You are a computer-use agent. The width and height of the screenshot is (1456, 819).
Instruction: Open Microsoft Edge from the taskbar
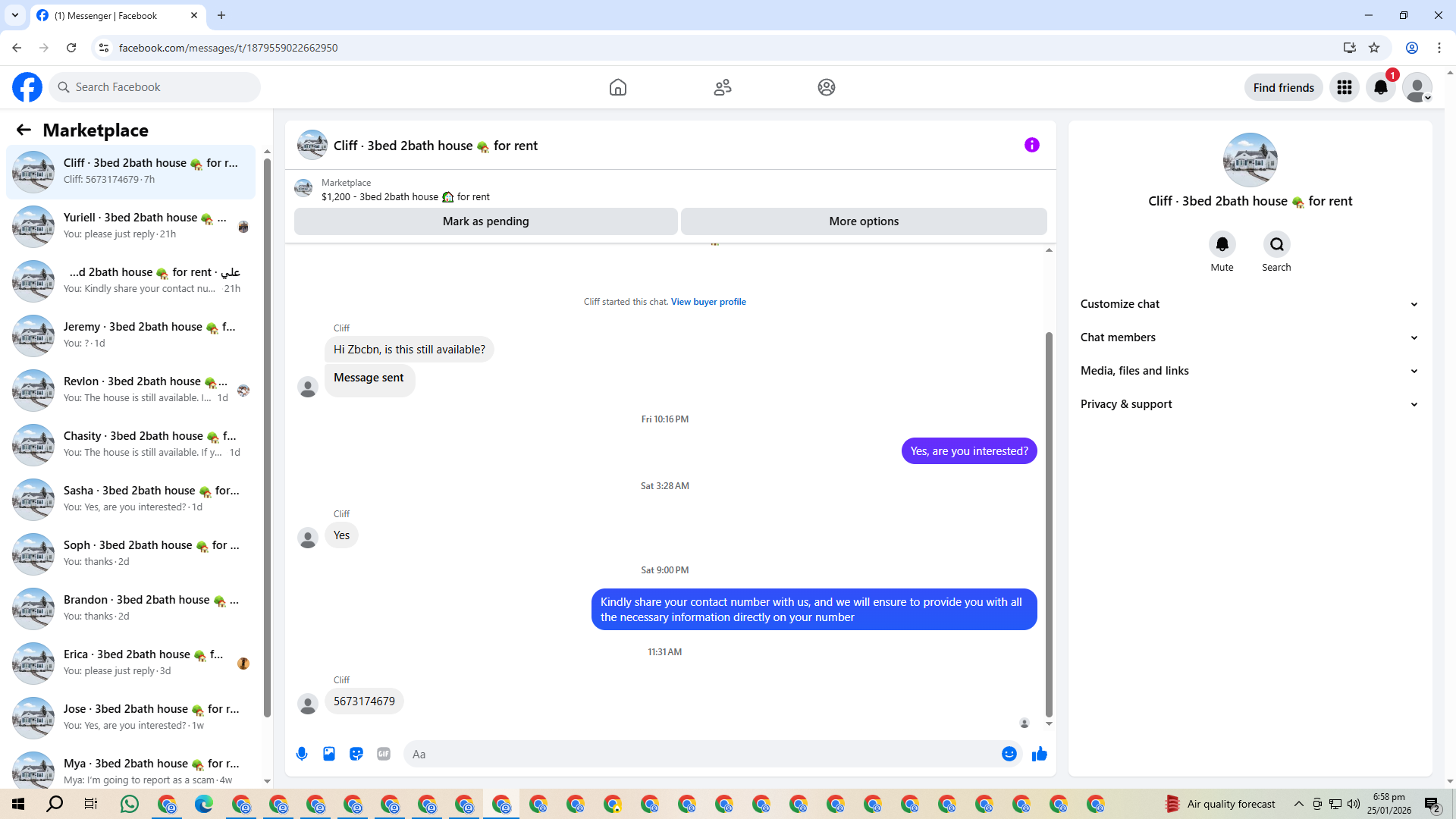tap(204, 804)
